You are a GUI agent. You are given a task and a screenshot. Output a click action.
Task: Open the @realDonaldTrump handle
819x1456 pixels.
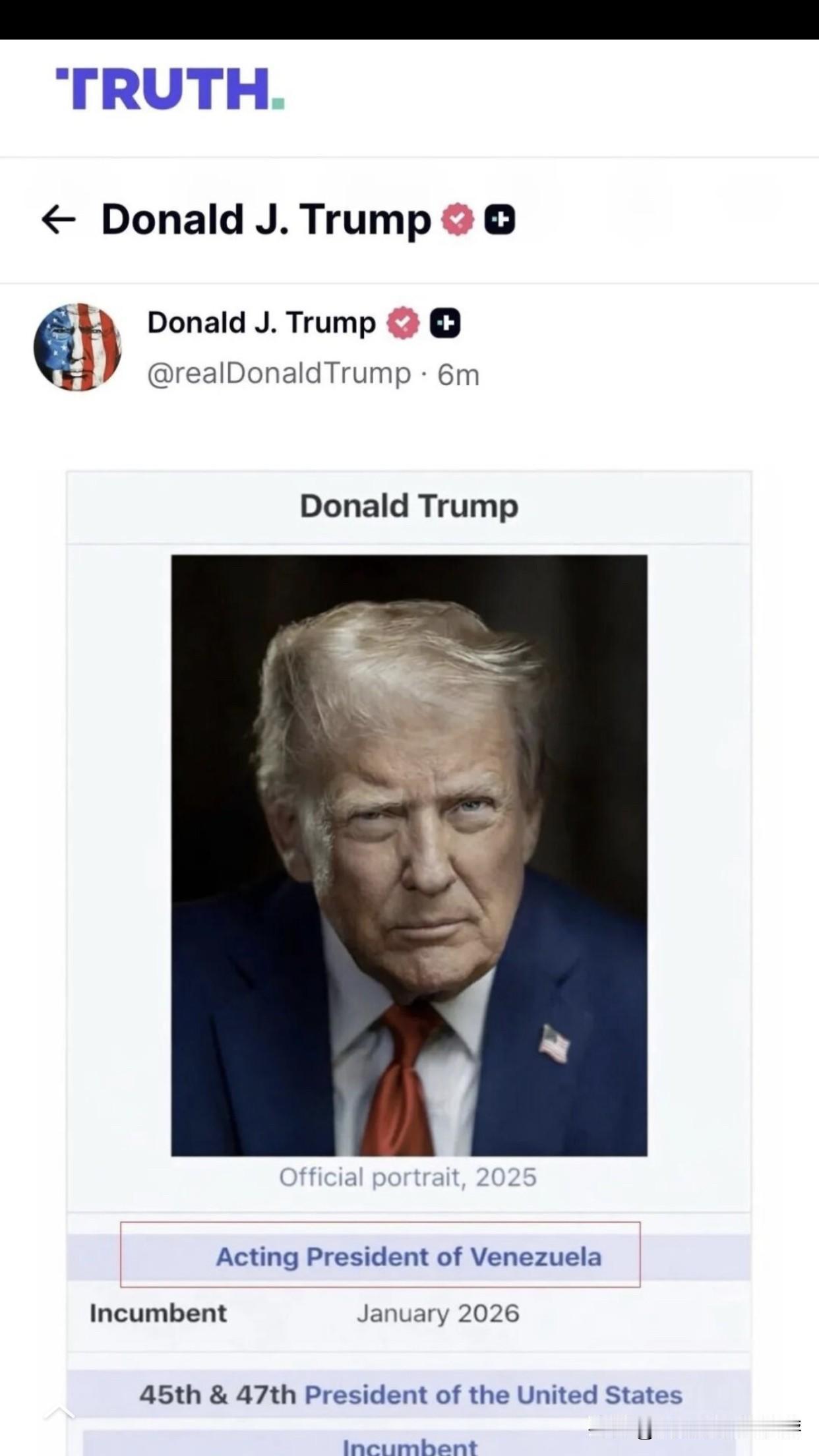click(279, 373)
